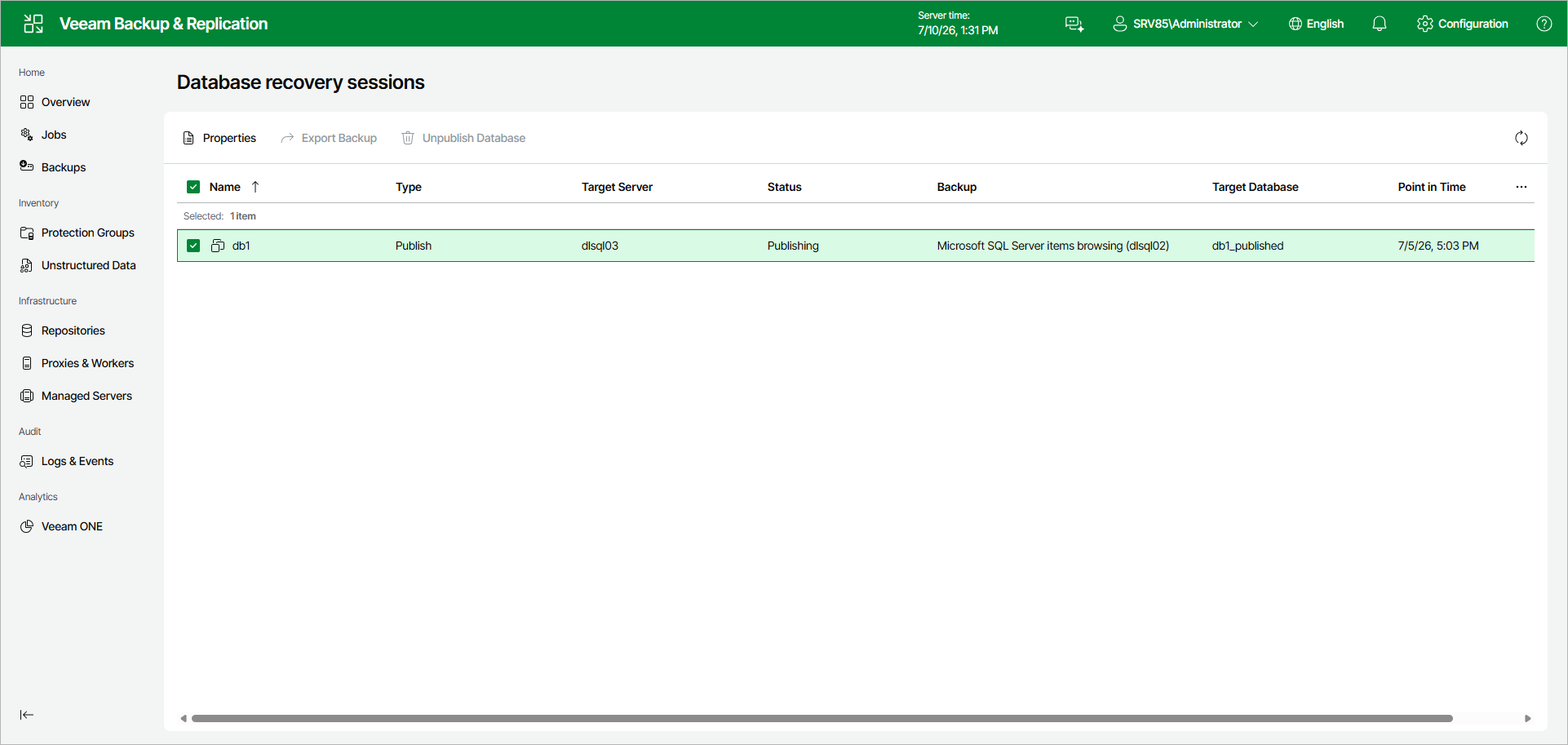Click the Unstructured Data icon
This screenshot has height=745, width=1568.
click(x=27, y=265)
